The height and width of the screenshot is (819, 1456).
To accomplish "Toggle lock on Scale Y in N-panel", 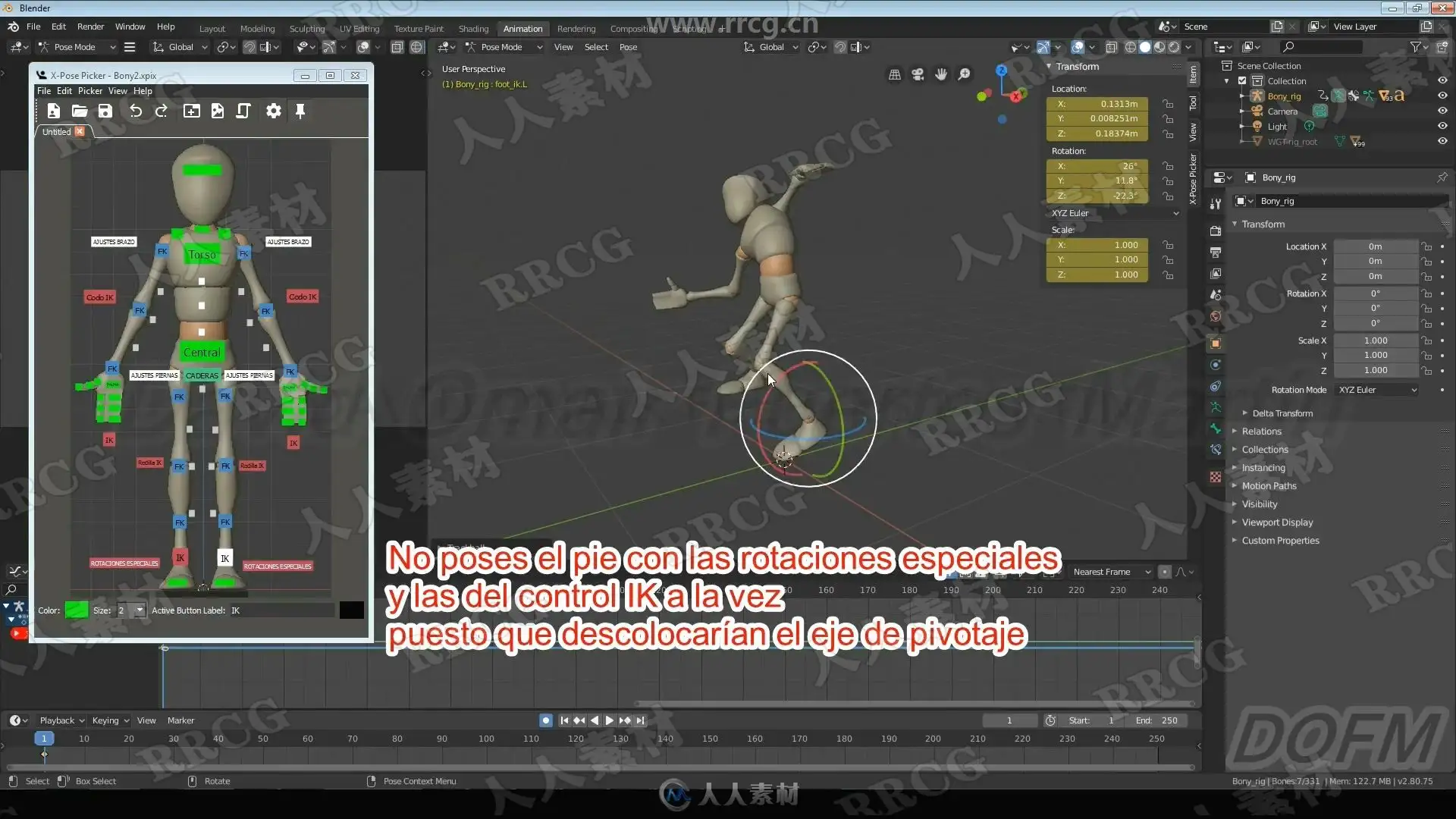I will click(x=1168, y=260).
